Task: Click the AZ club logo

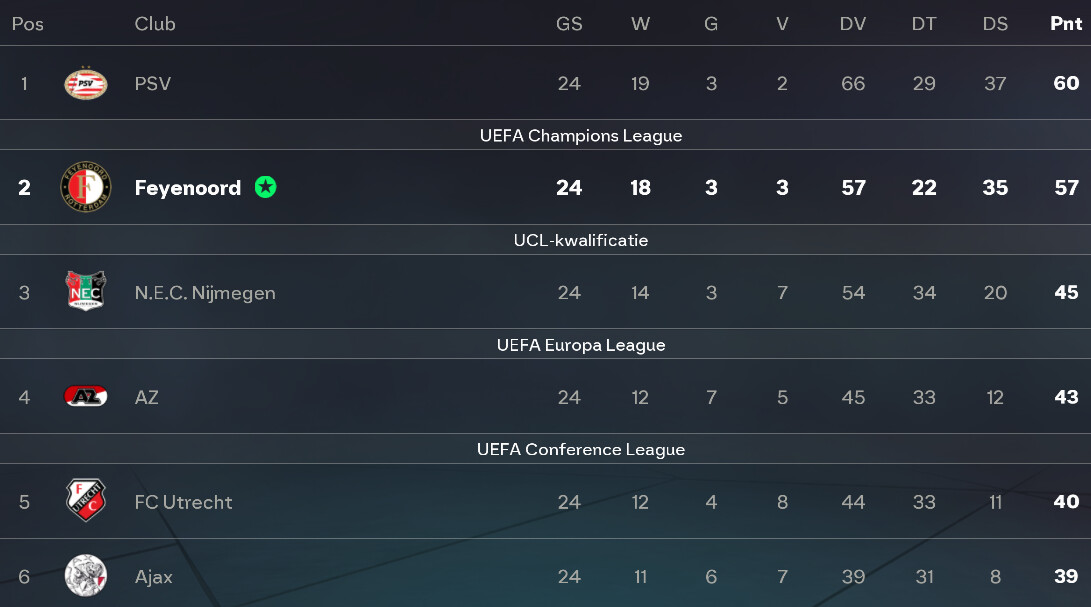Action: tap(85, 397)
